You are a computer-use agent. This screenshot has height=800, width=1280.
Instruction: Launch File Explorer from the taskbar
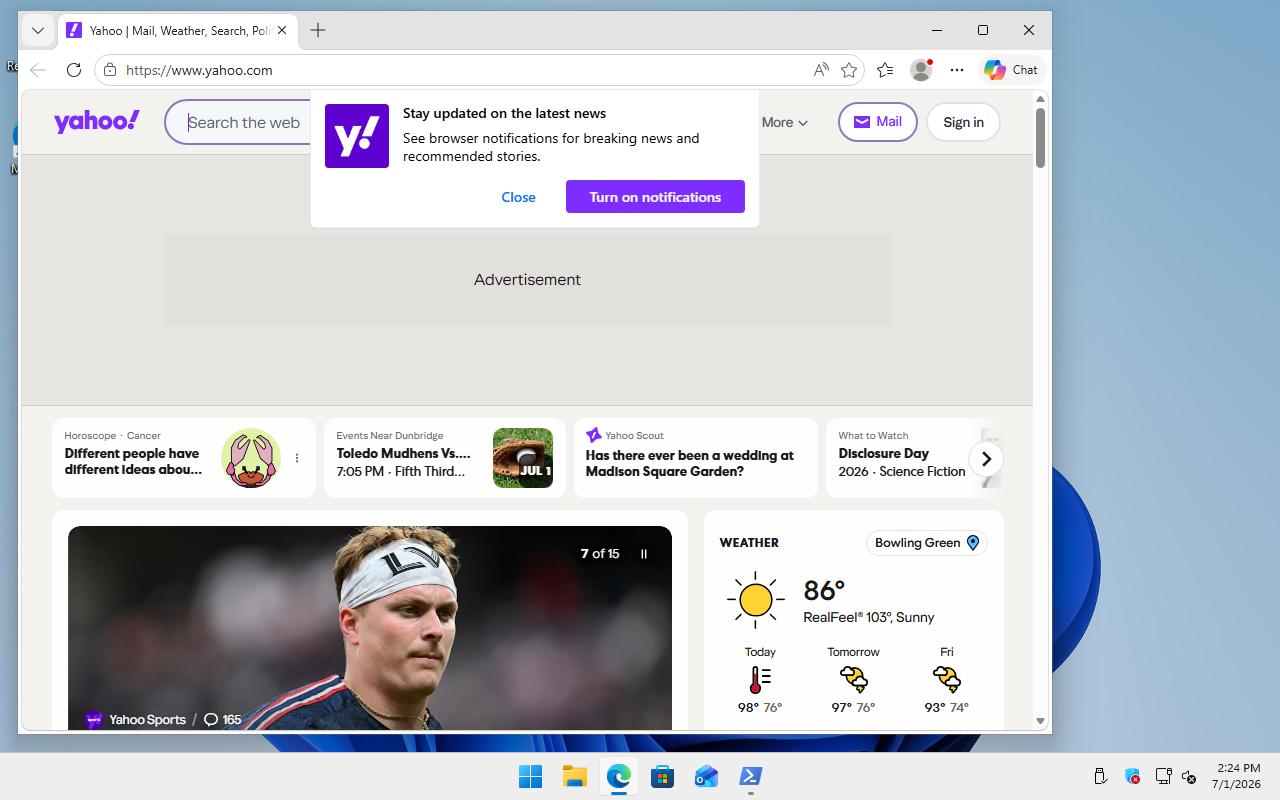click(574, 776)
